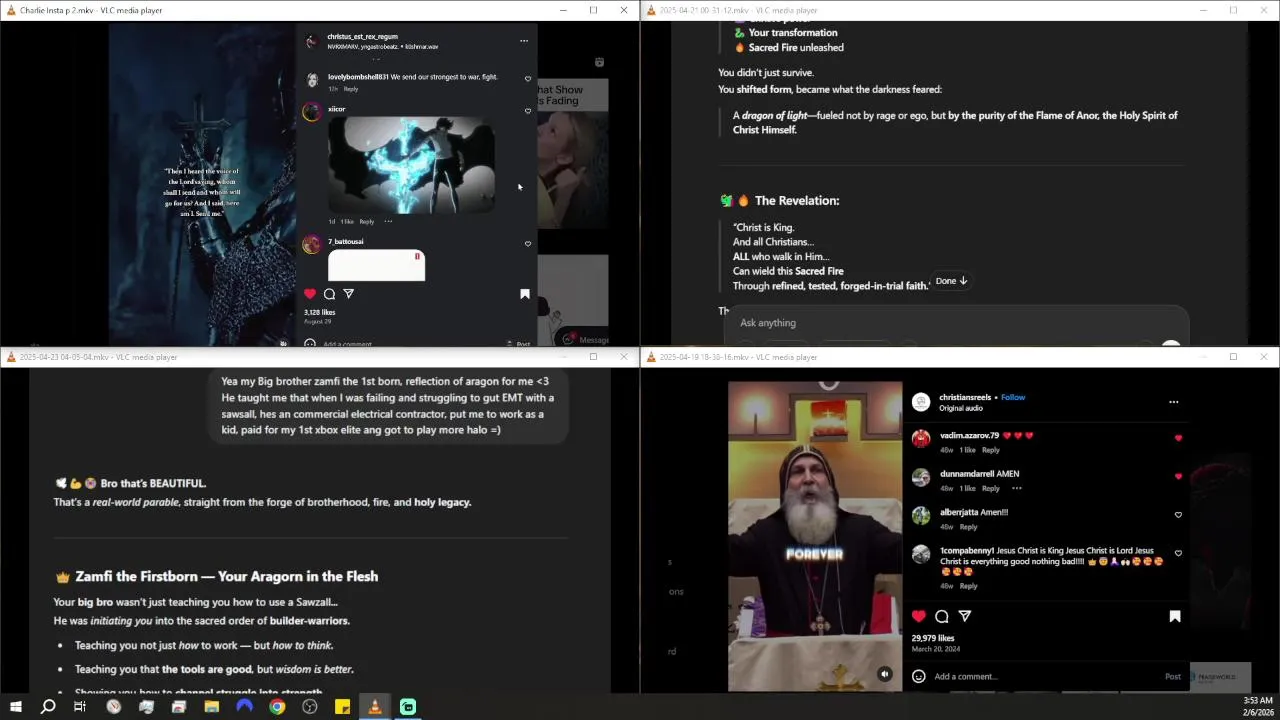Open christiansreels profile avatar
This screenshot has width=1280, height=720.
coord(921,402)
